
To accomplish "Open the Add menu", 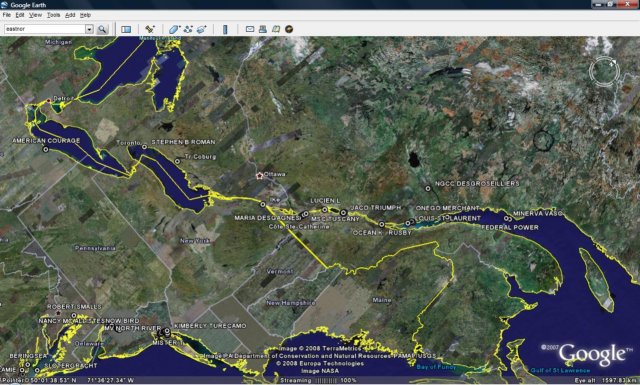I will (70, 15).
